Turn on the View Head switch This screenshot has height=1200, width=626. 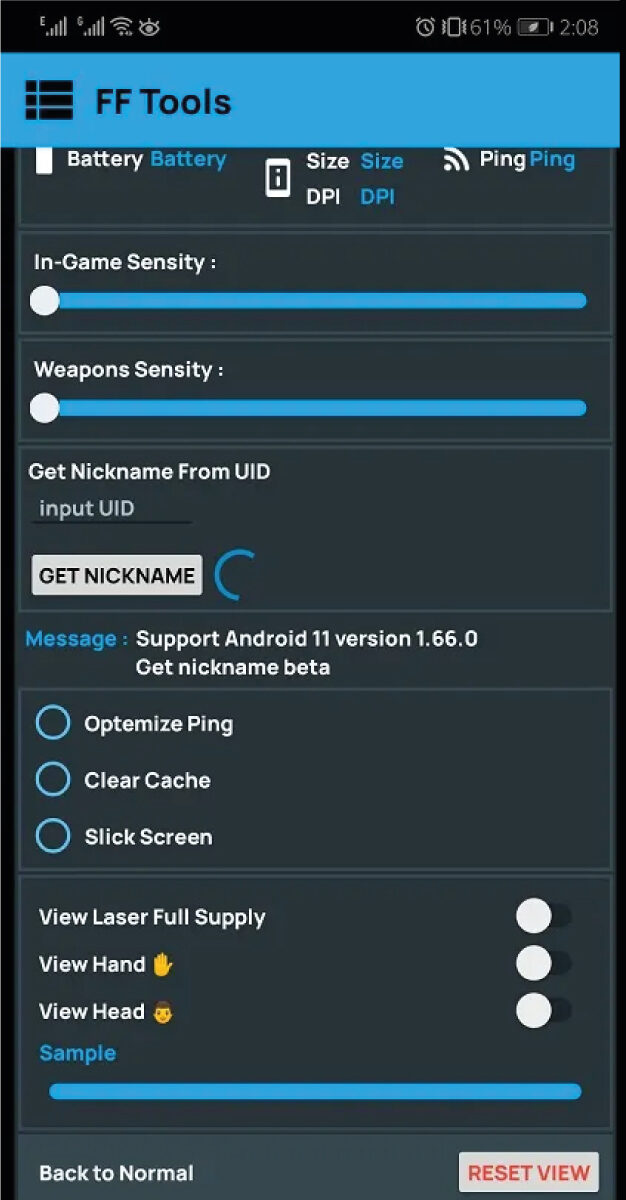pyautogui.click(x=543, y=1011)
